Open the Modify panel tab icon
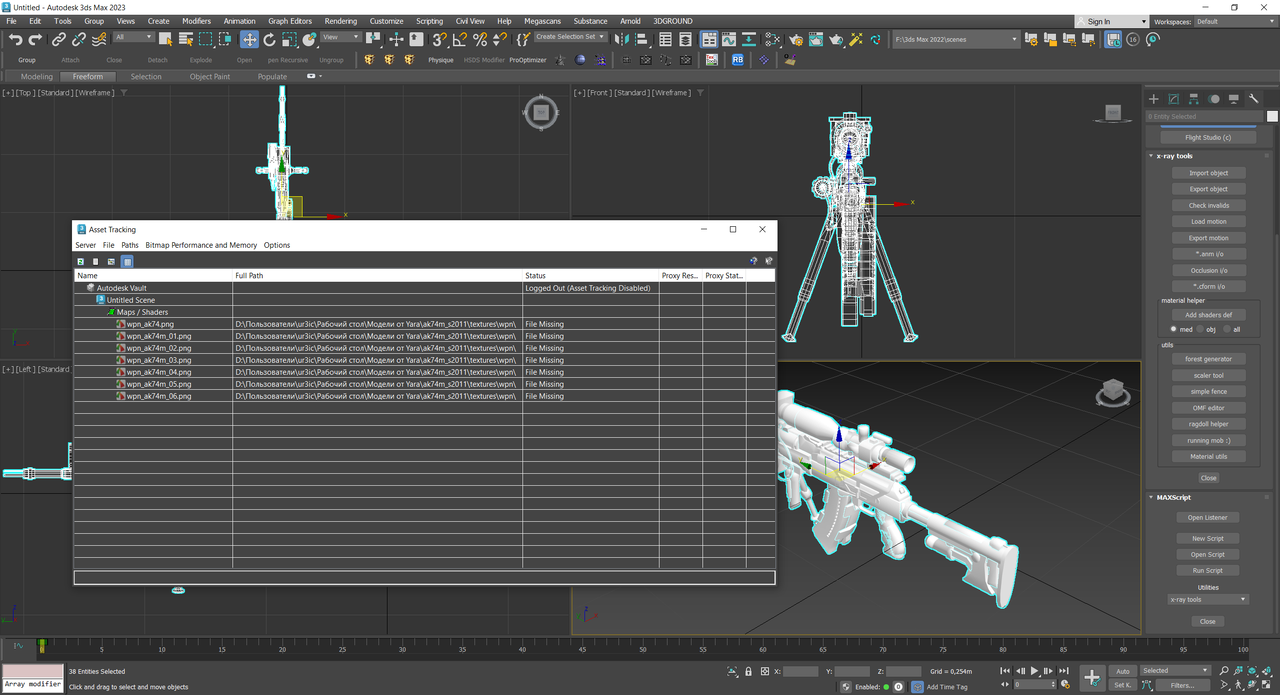 pos(1173,99)
